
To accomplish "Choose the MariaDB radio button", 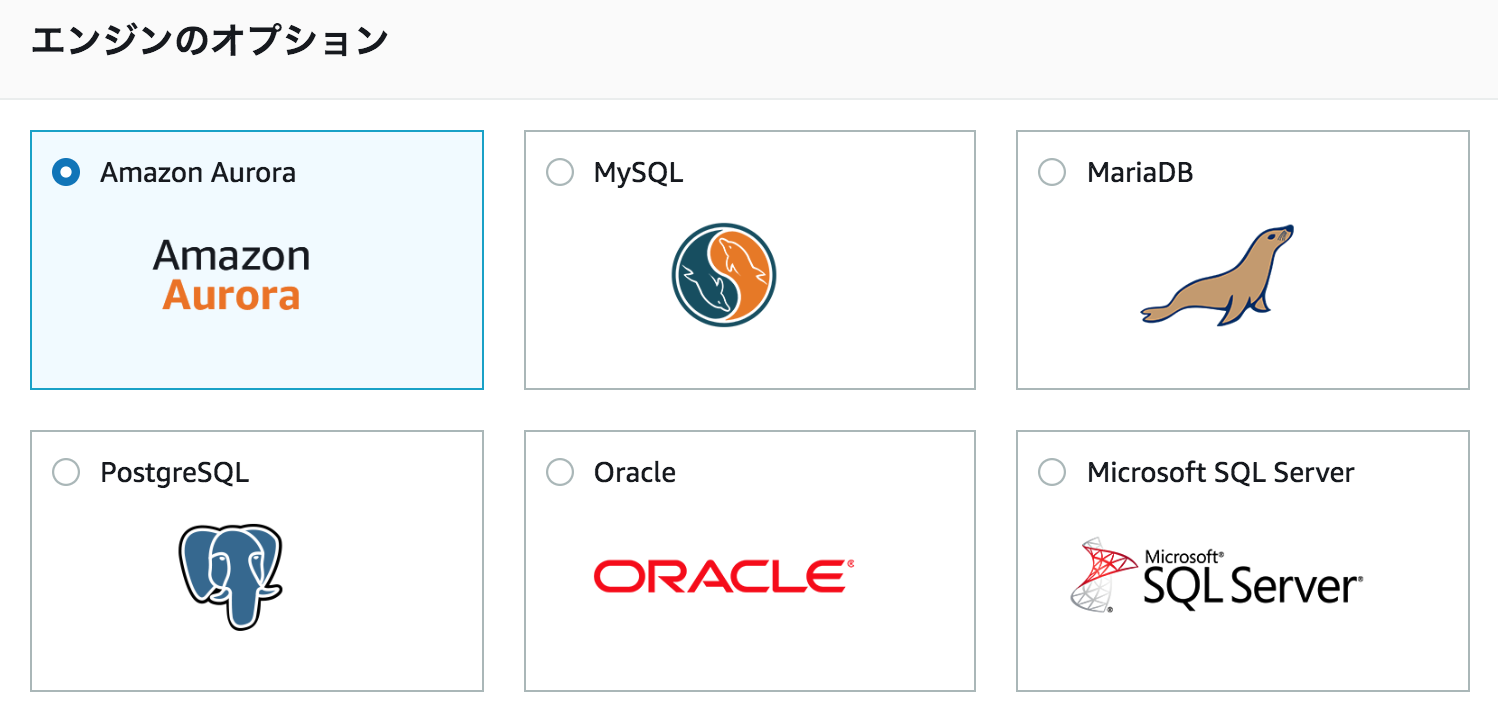I will 1052,172.
